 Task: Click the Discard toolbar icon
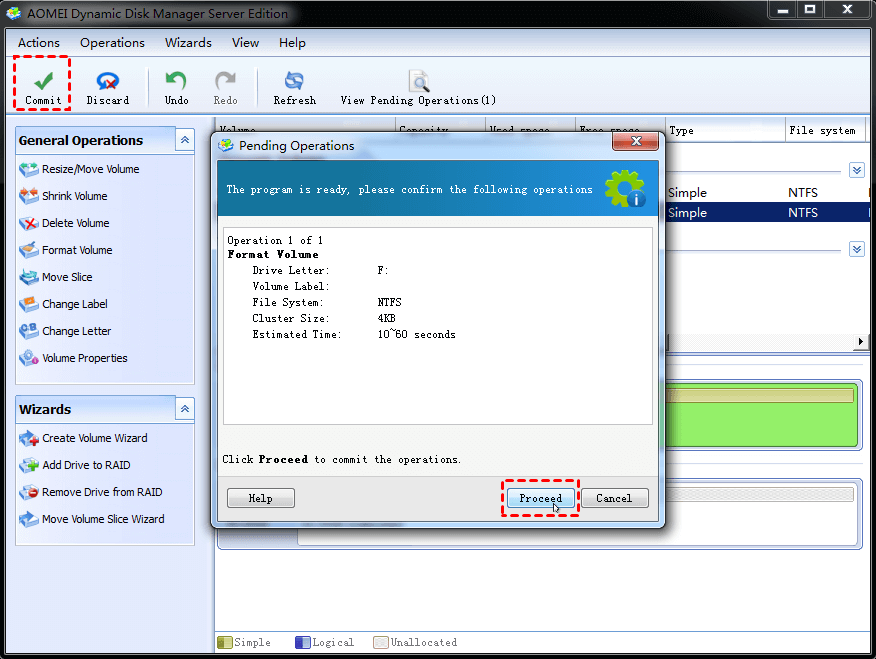(x=107, y=81)
